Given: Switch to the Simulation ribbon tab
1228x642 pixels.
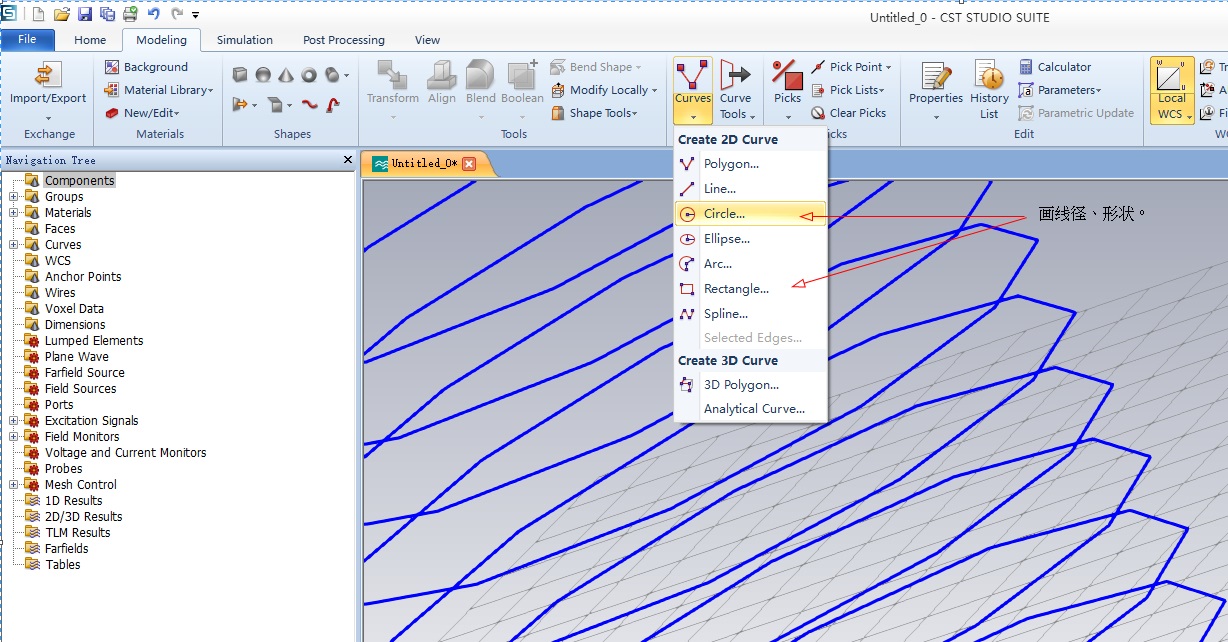Looking at the screenshot, I should pos(245,40).
